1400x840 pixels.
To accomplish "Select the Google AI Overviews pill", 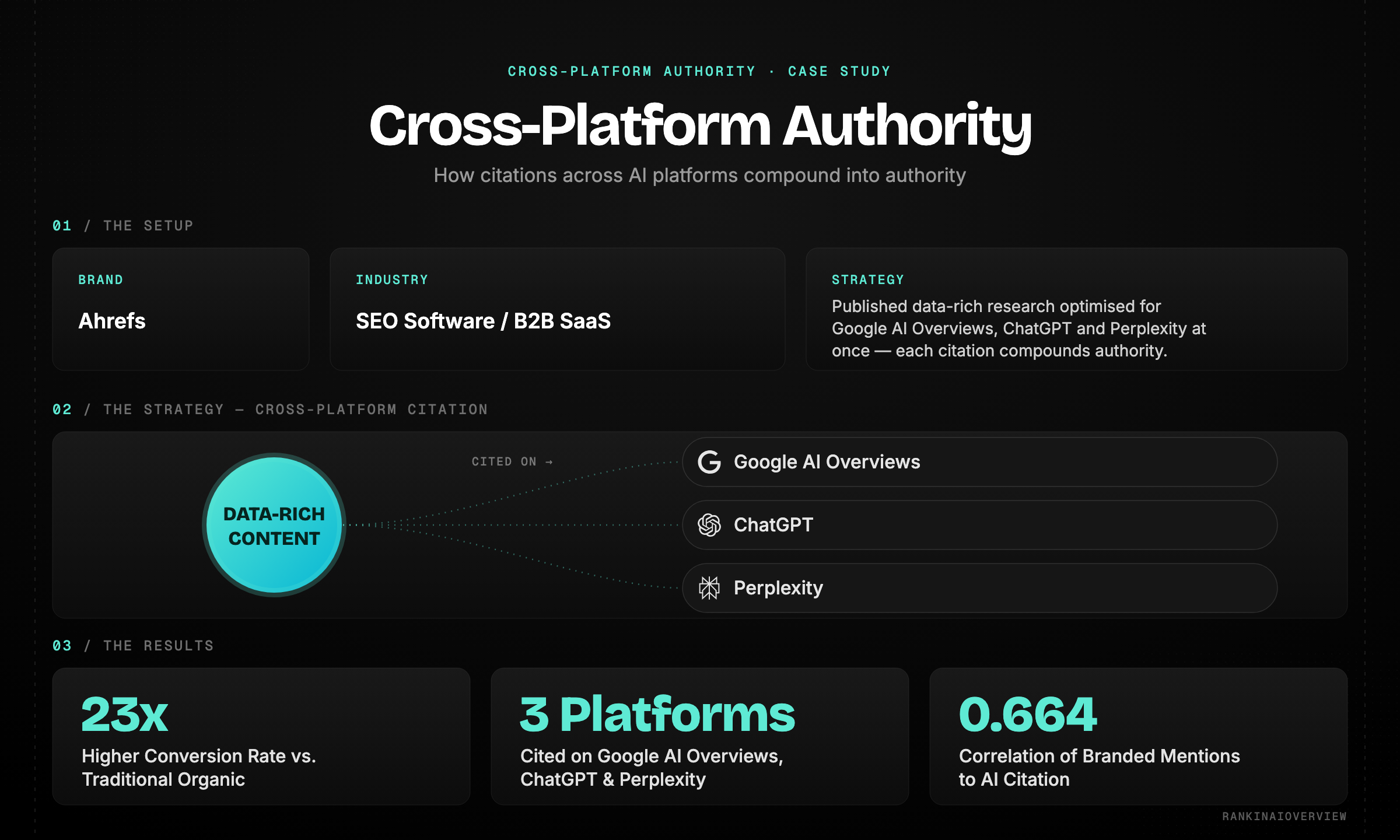I will point(979,462).
